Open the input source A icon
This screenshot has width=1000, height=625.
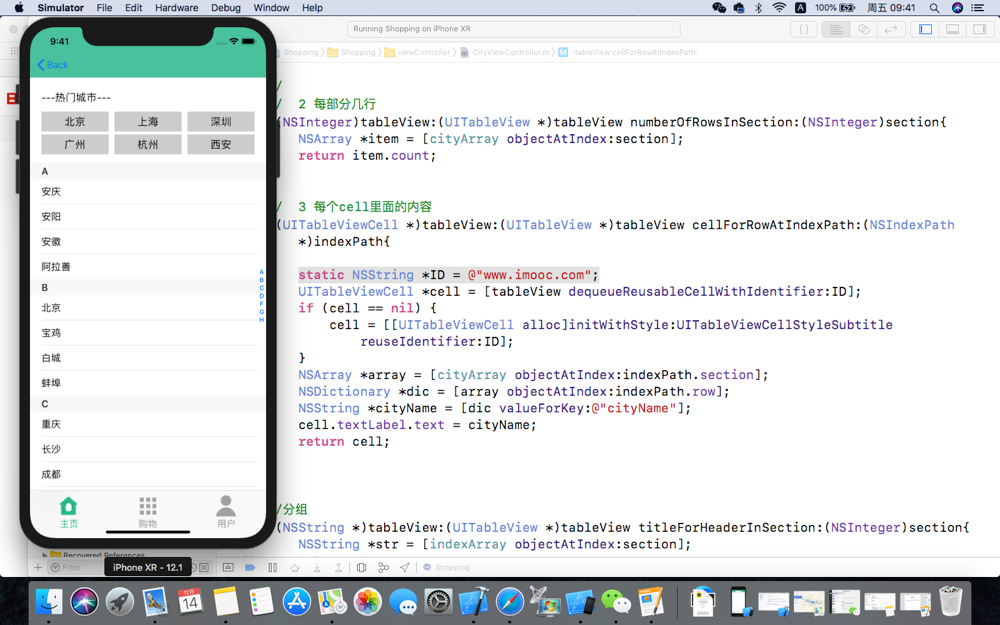click(800, 8)
